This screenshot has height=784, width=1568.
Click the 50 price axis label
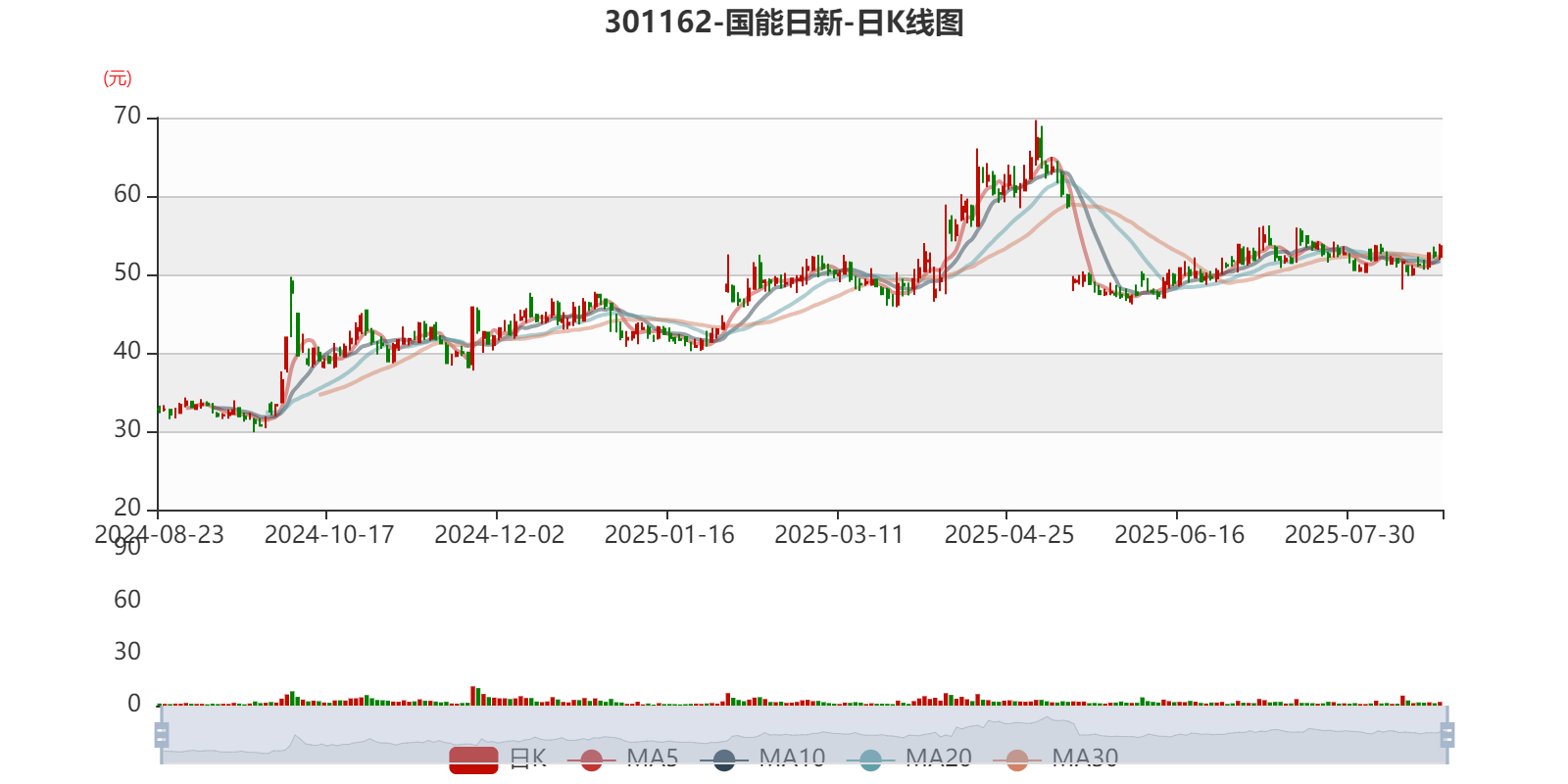[x=127, y=273]
